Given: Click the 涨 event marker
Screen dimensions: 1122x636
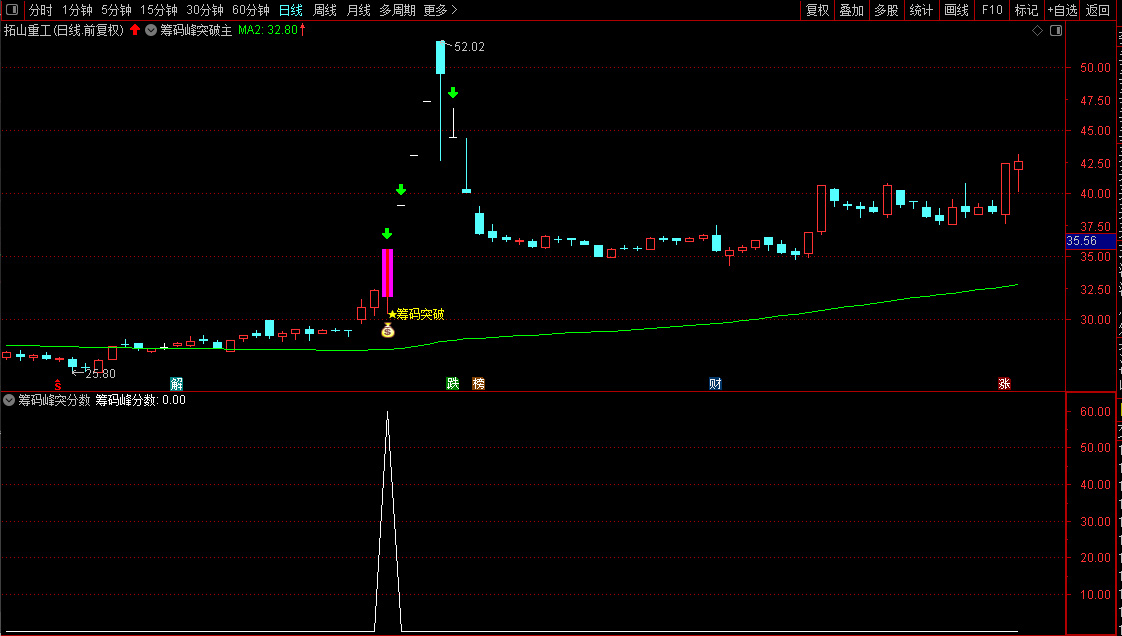Looking at the screenshot, I should [x=1005, y=383].
